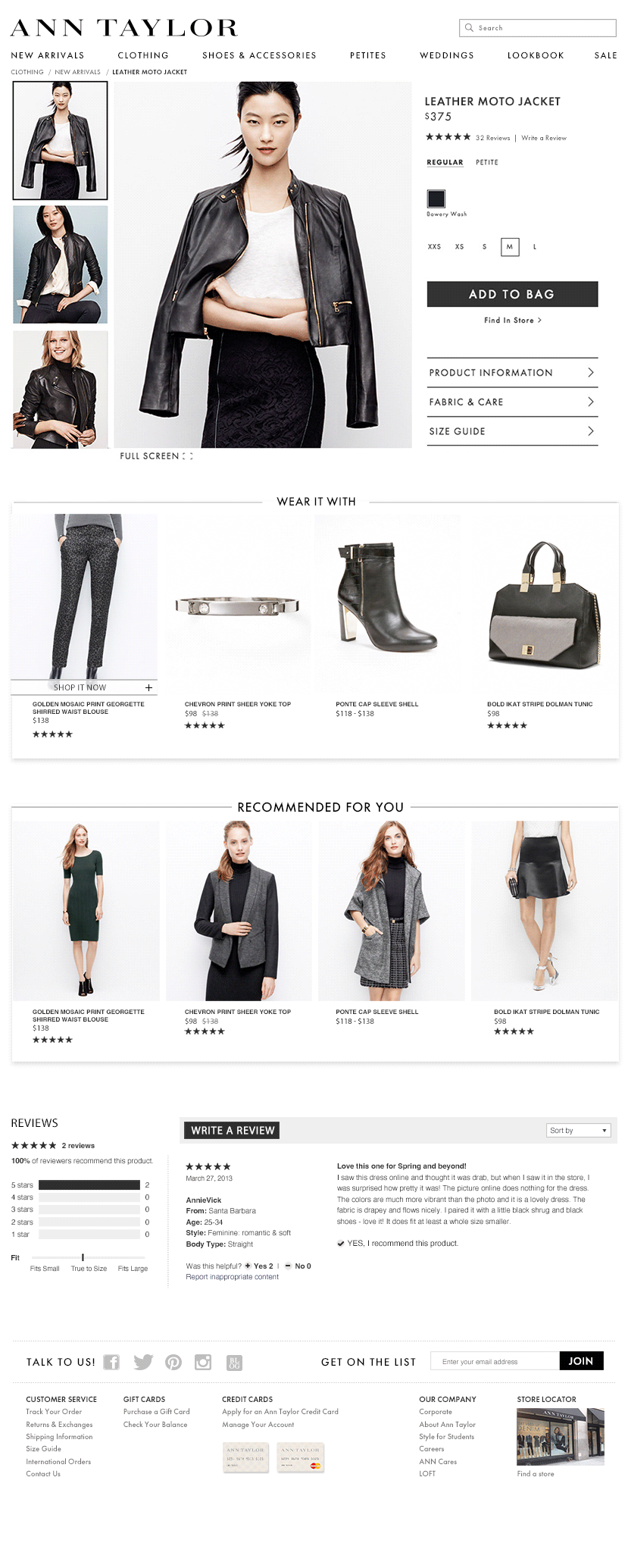Viewport: 628px width, 1568px height.
Task: Click Write a Review button
Action: 232,1130
